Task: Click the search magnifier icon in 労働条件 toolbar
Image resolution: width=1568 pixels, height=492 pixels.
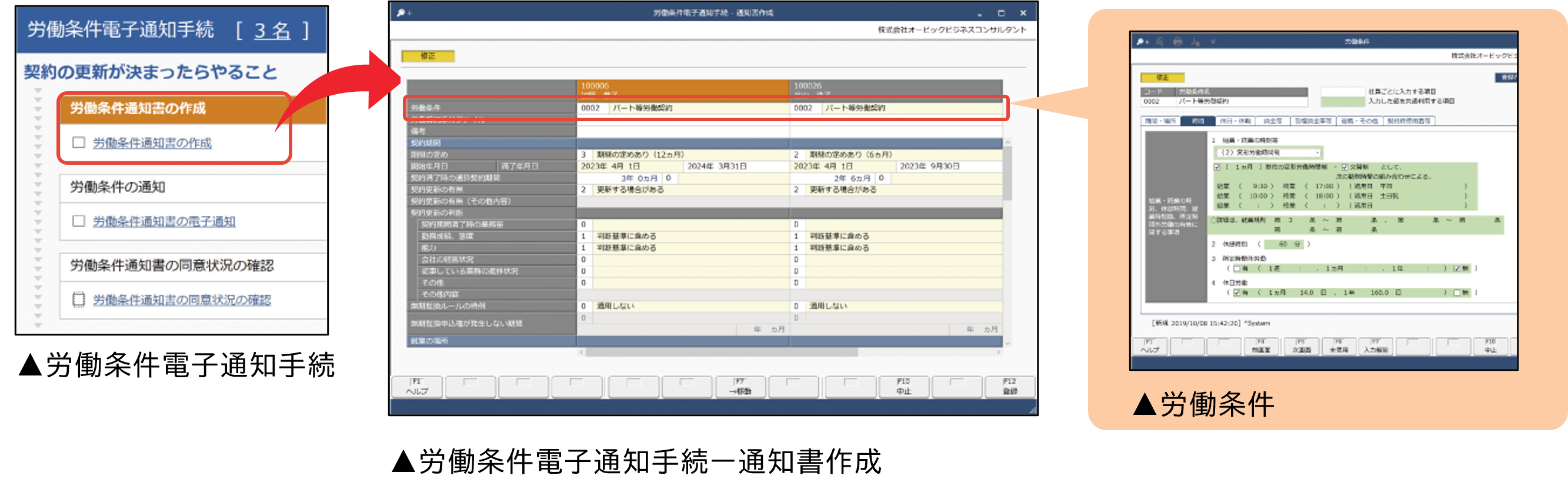Action: 1160,42
